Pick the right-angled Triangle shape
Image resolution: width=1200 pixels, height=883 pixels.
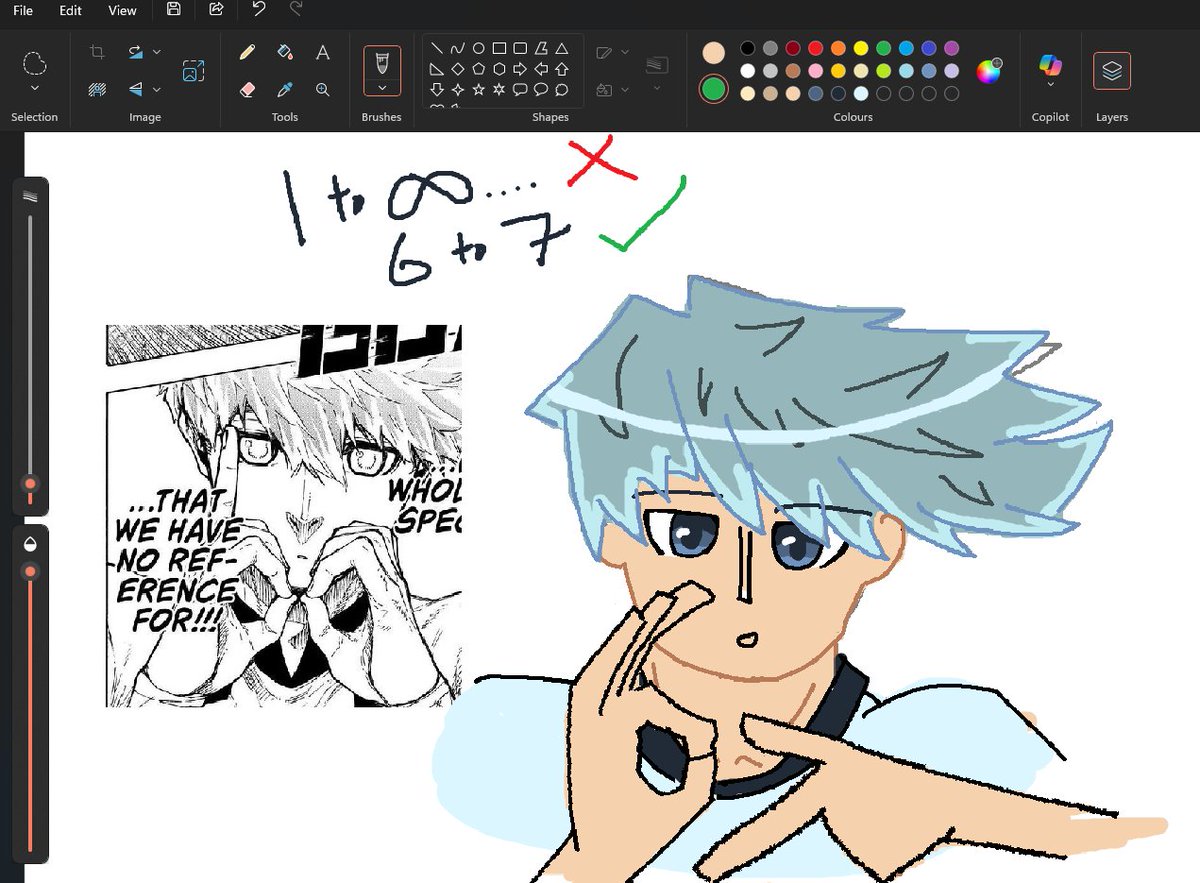point(437,69)
